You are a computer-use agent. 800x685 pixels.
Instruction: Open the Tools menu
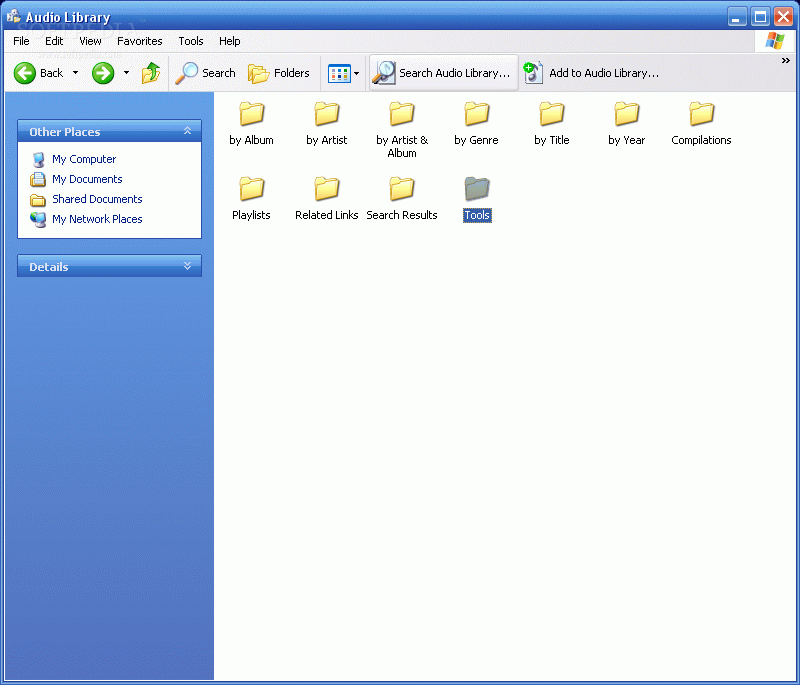tap(191, 41)
